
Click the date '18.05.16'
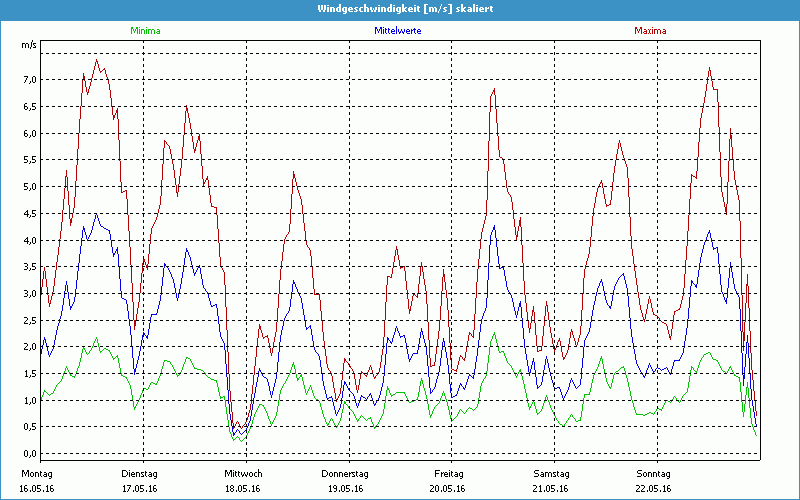(x=243, y=488)
